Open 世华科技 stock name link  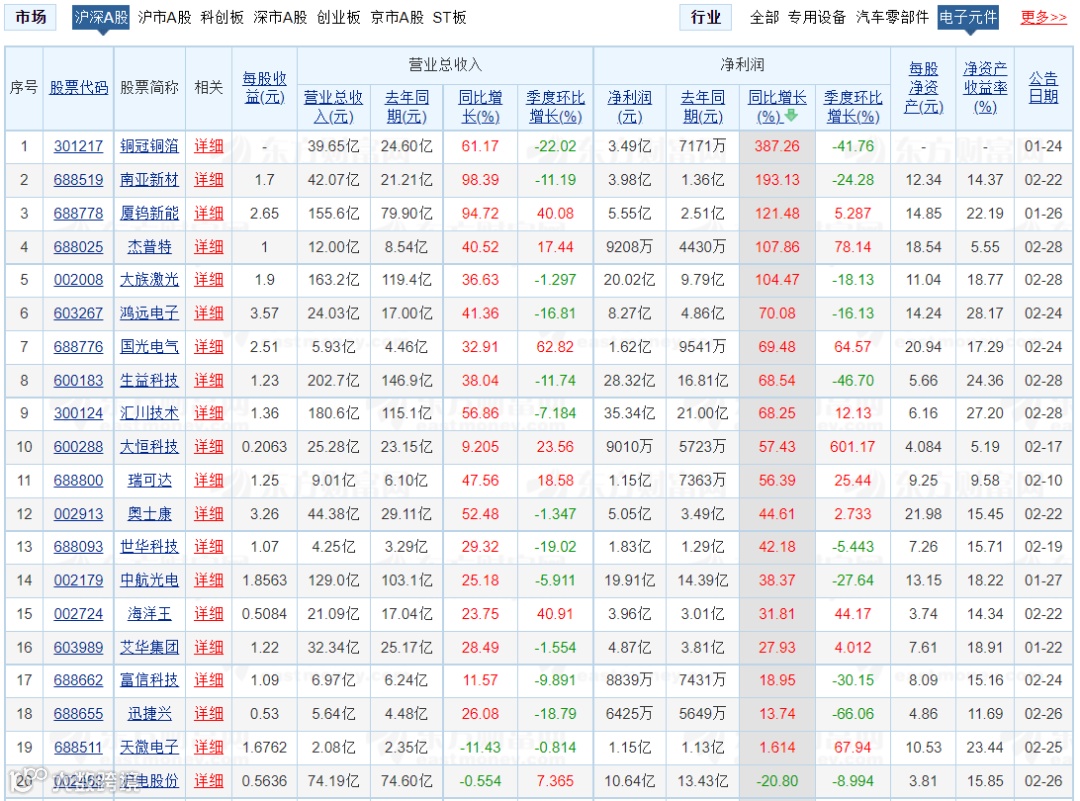(x=149, y=547)
